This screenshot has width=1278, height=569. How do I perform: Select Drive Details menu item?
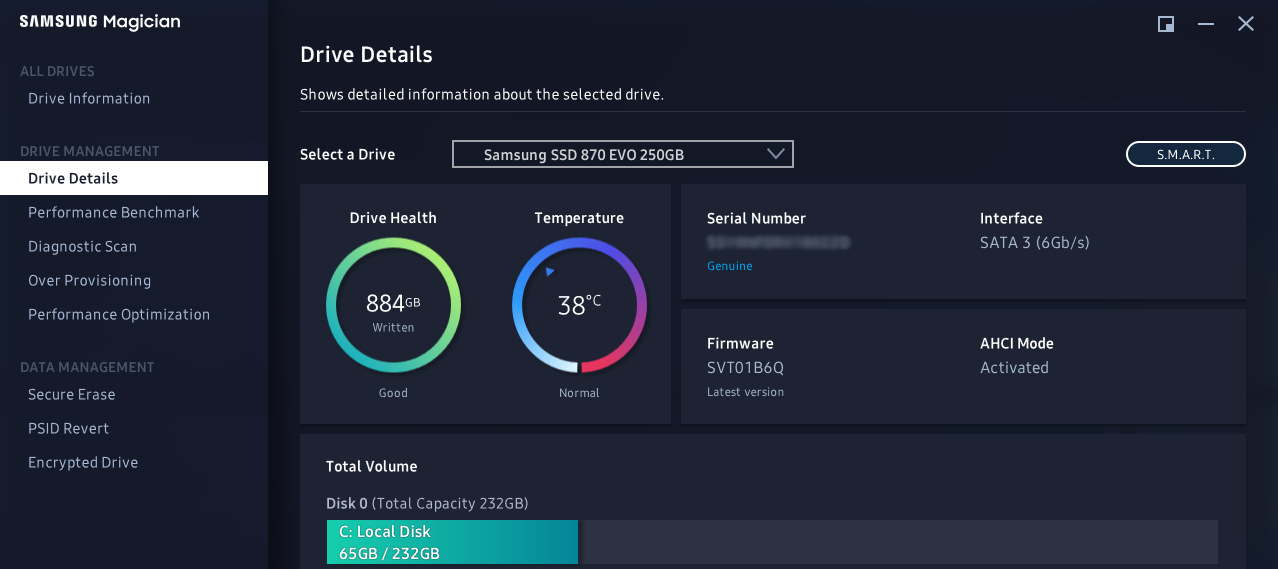[134, 178]
